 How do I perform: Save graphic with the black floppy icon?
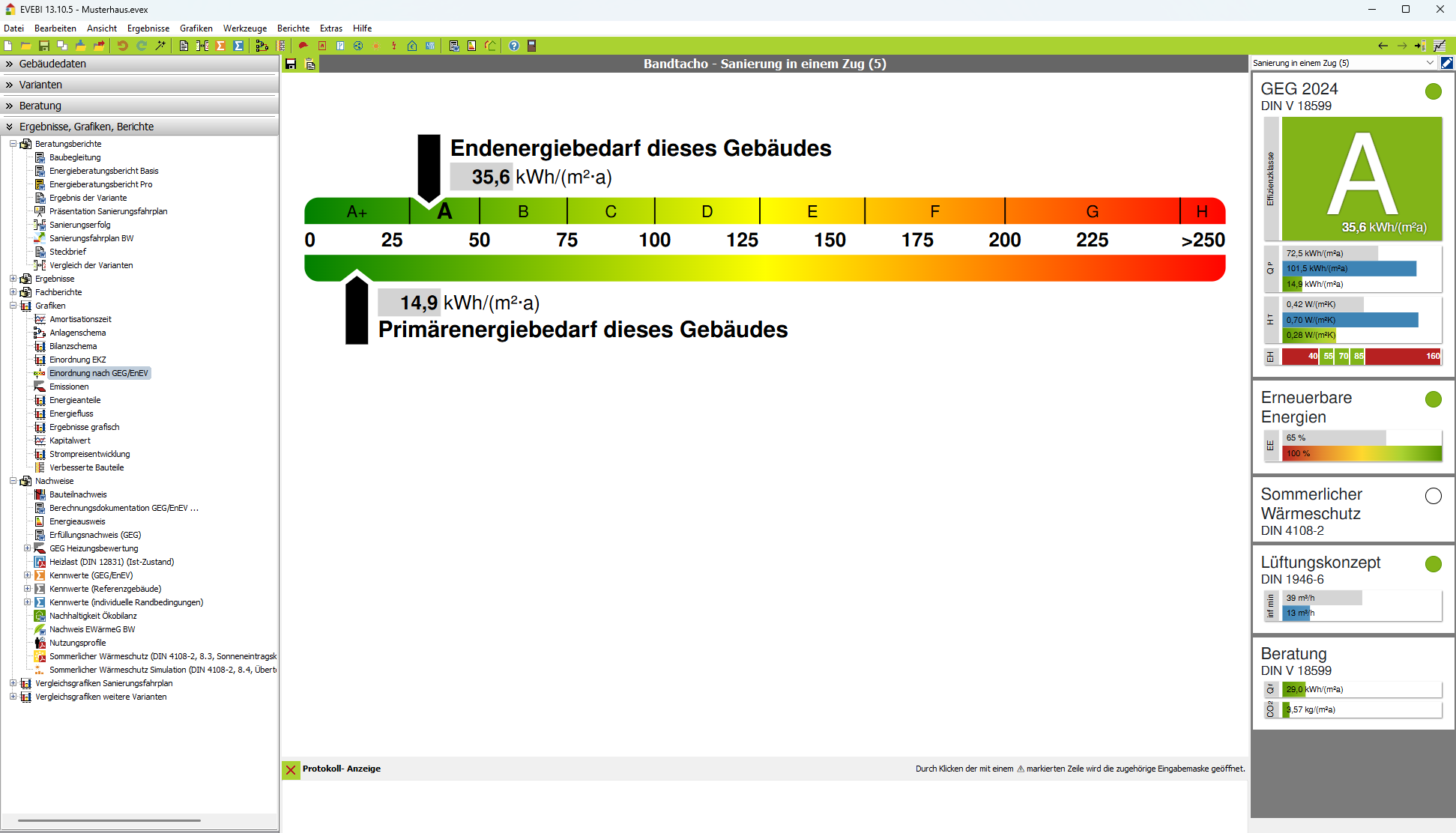pos(291,64)
